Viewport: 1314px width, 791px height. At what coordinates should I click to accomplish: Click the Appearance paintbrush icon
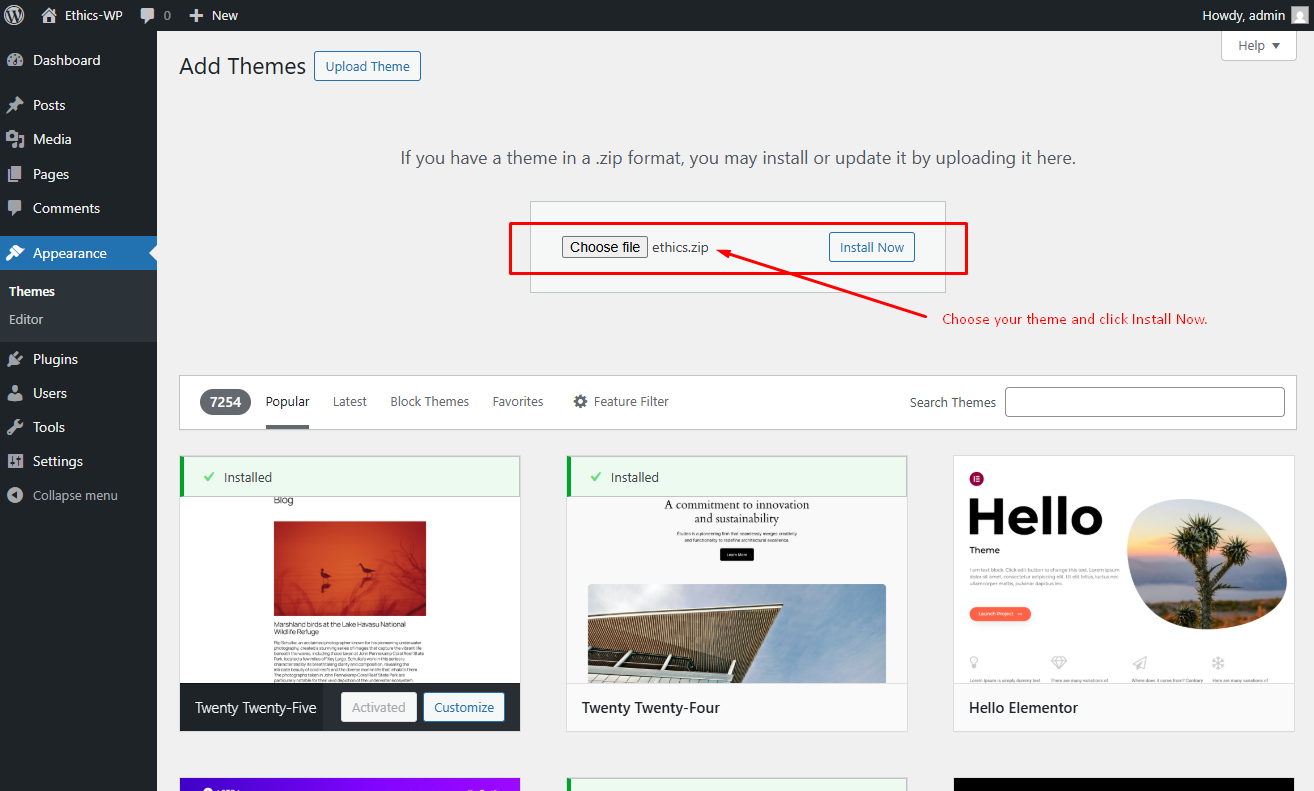15,253
